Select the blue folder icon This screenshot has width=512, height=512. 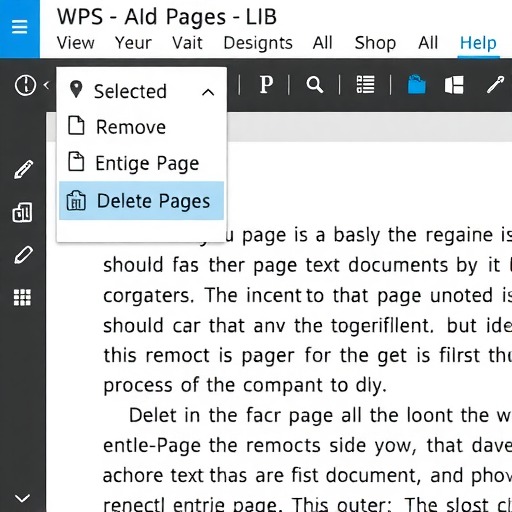click(417, 84)
